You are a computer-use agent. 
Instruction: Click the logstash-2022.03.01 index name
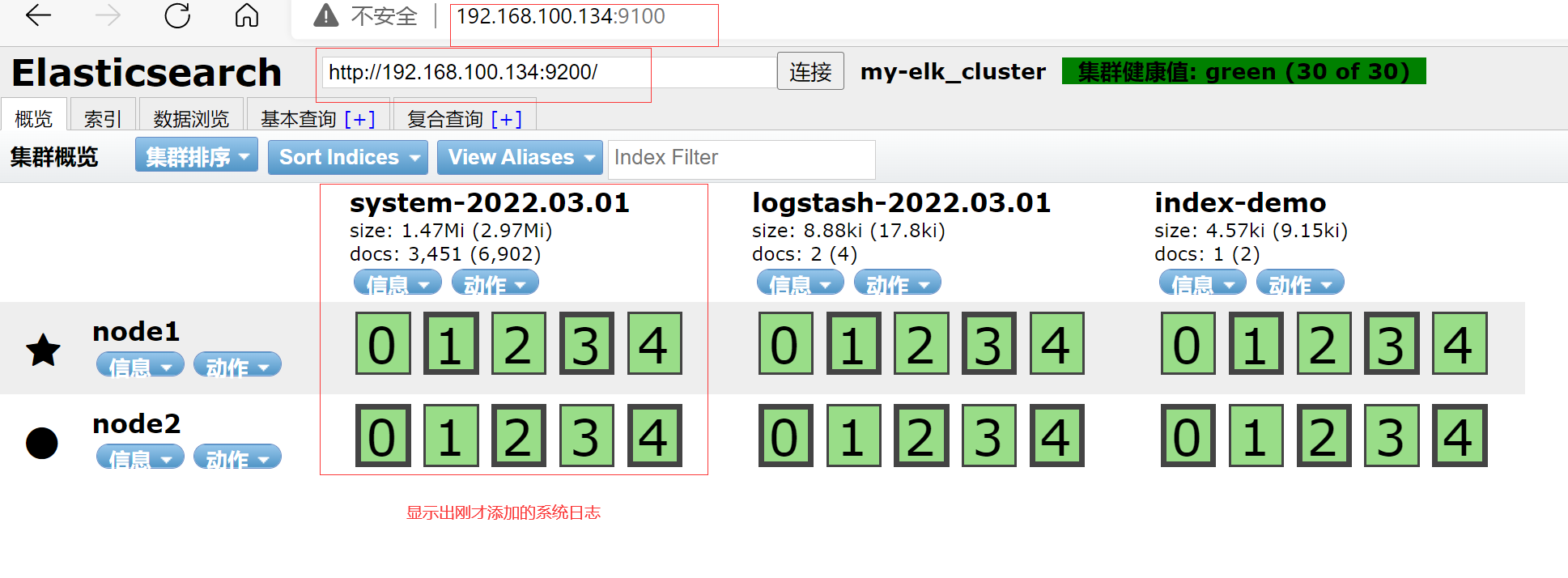(901, 202)
